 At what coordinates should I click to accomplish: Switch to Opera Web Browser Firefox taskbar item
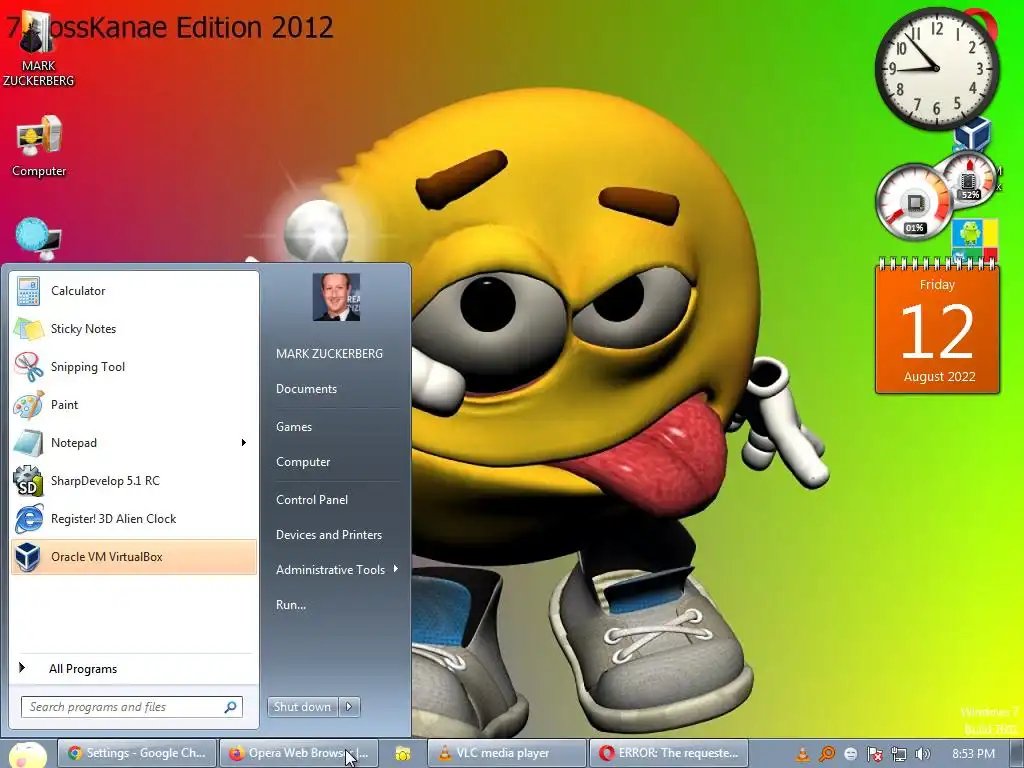298,753
